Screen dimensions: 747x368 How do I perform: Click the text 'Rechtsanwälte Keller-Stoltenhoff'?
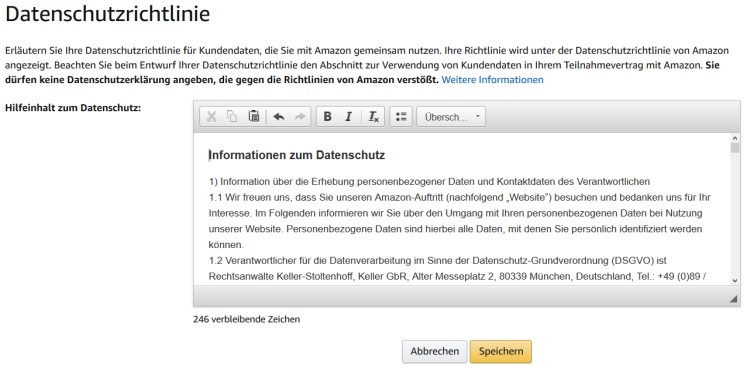pos(282,276)
